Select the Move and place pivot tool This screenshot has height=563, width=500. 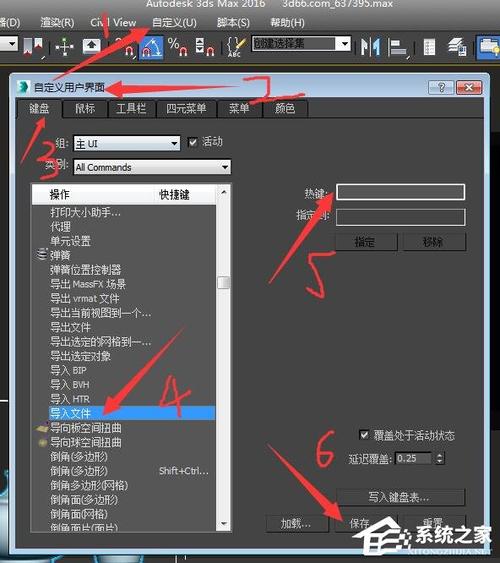click(x=64, y=47)
